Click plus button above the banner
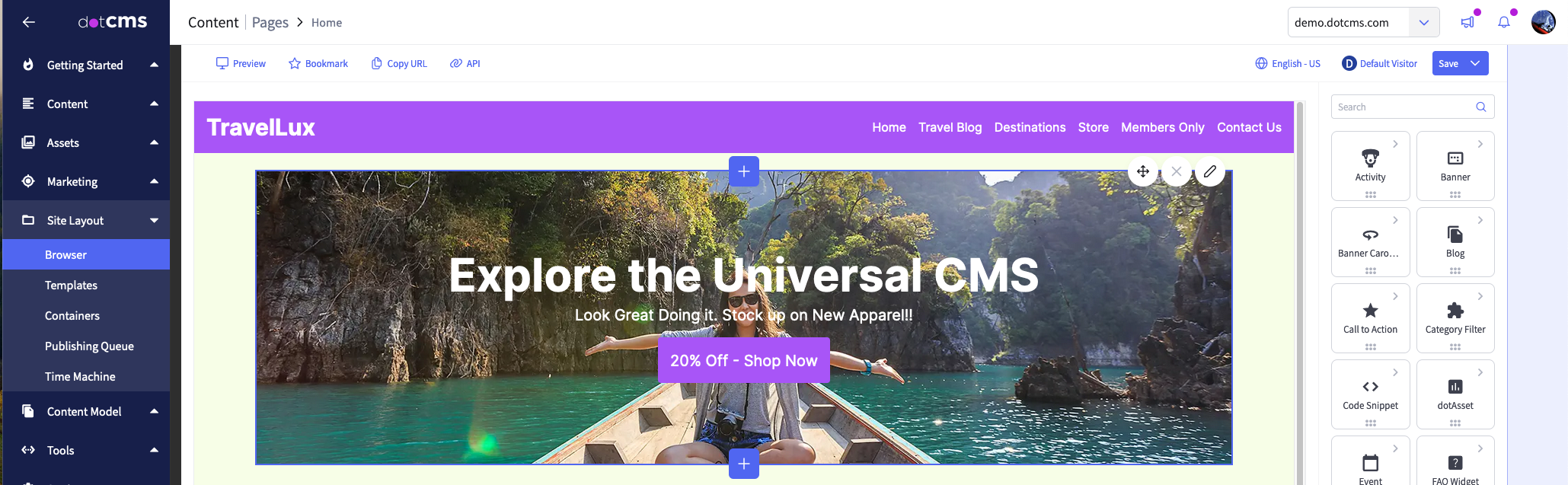This screenshot has height=485, width=1568. [x=744, y=171]
